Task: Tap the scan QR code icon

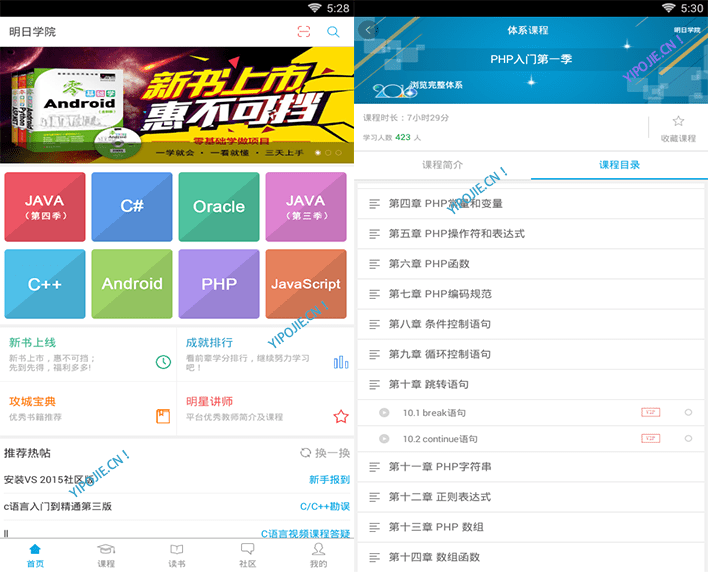Action: (304, 31)
